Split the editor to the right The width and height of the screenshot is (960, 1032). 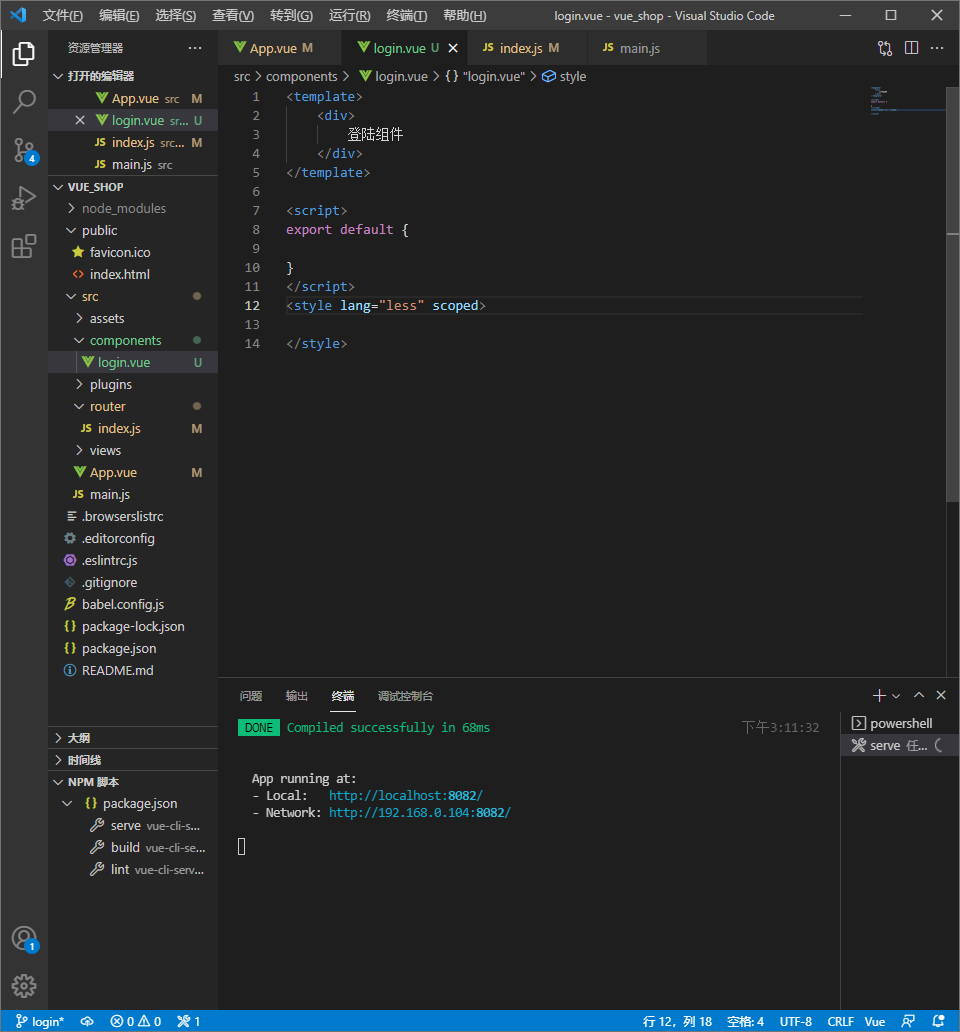pyautogui.click(x=911, y=48)
